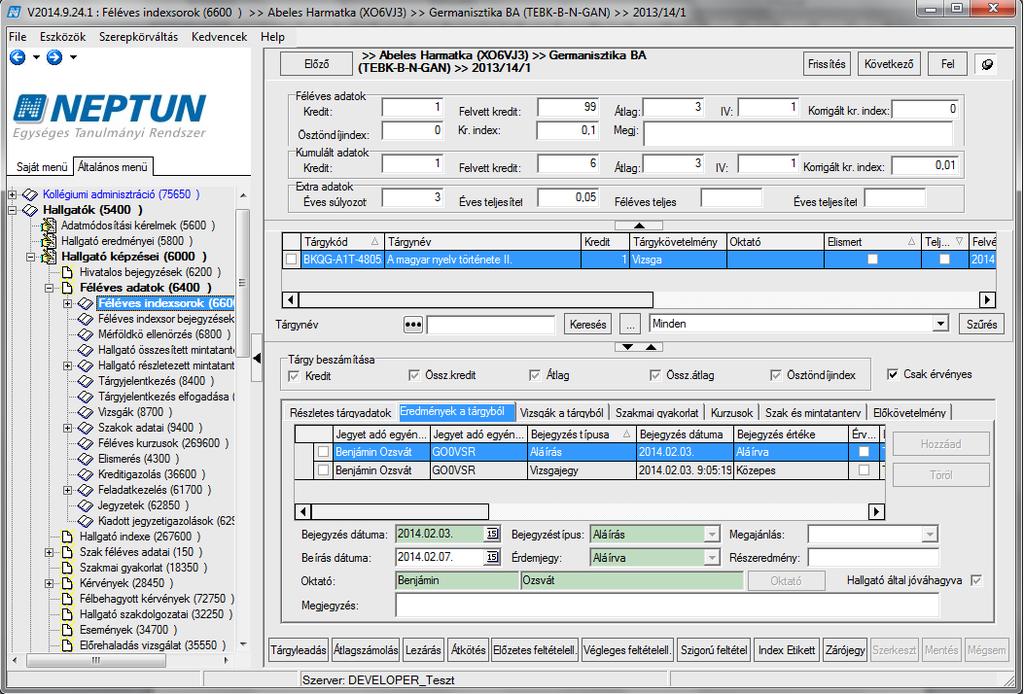Open the Érdemjegy dropdown
The width and height of the screenshot is (1024, 694).
point(711,558)
